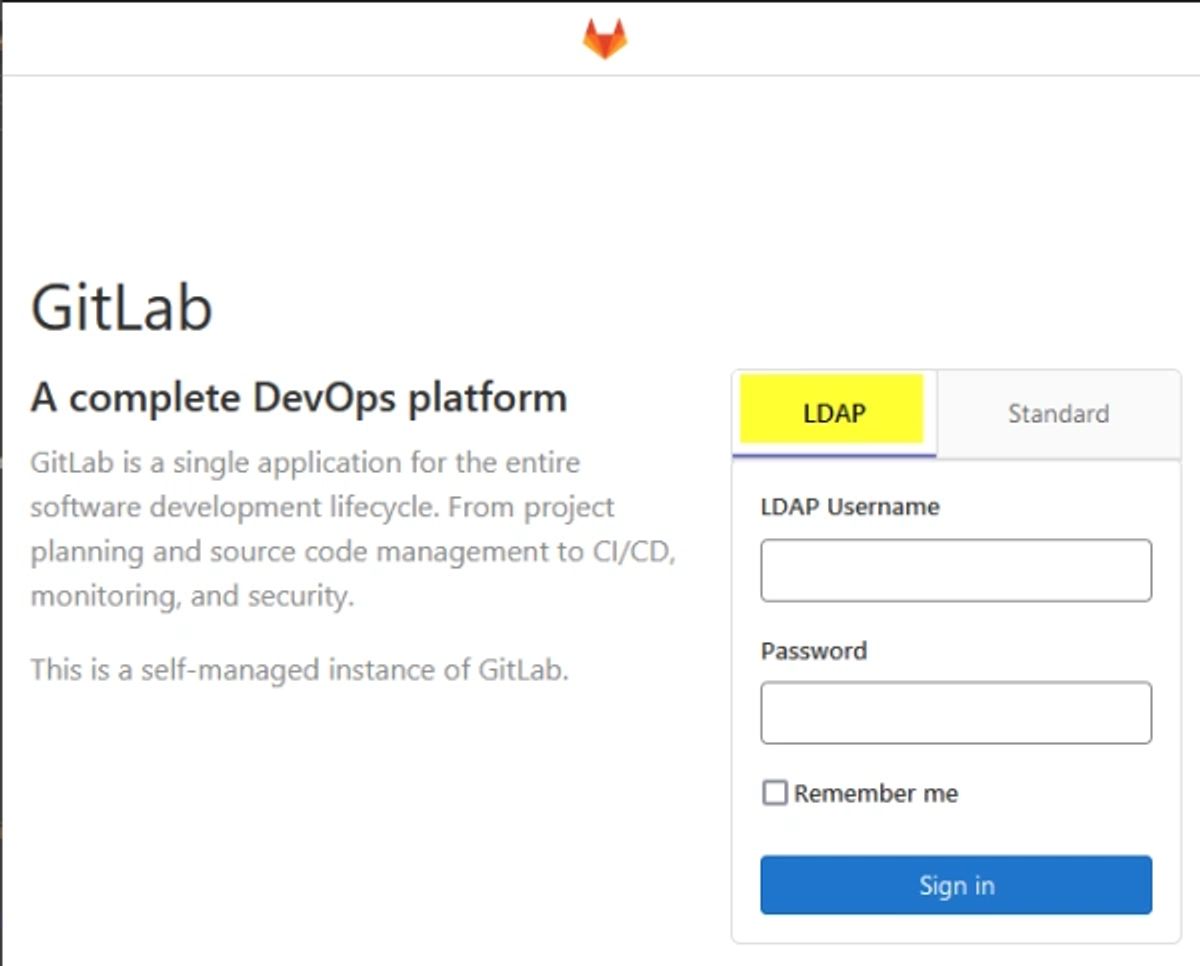Screen dimensions: 1200x966
Task: Focus the LDAP Username input field
Action: [x=956, y=571]
